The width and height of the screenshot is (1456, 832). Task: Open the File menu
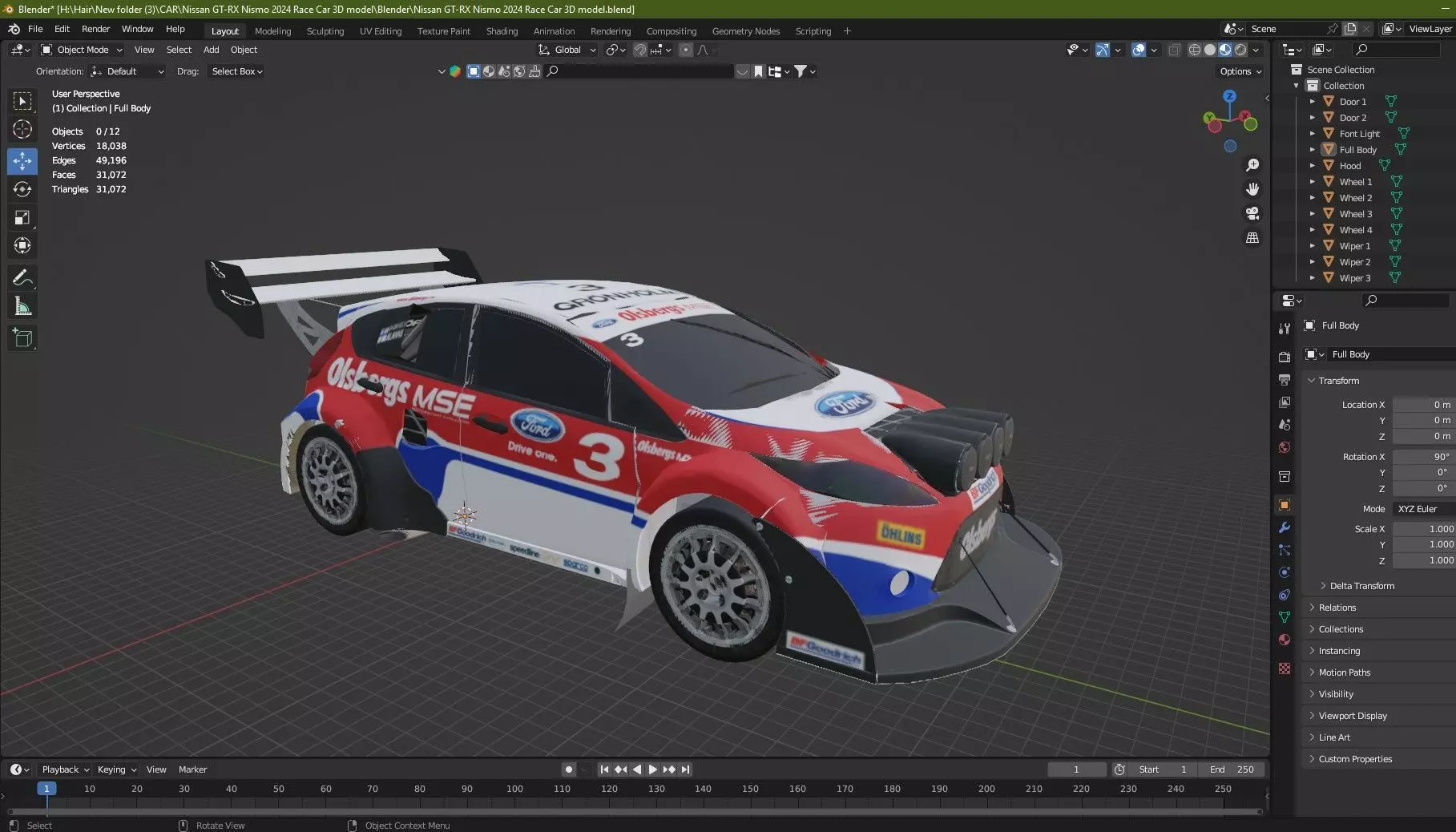[35, 29]
